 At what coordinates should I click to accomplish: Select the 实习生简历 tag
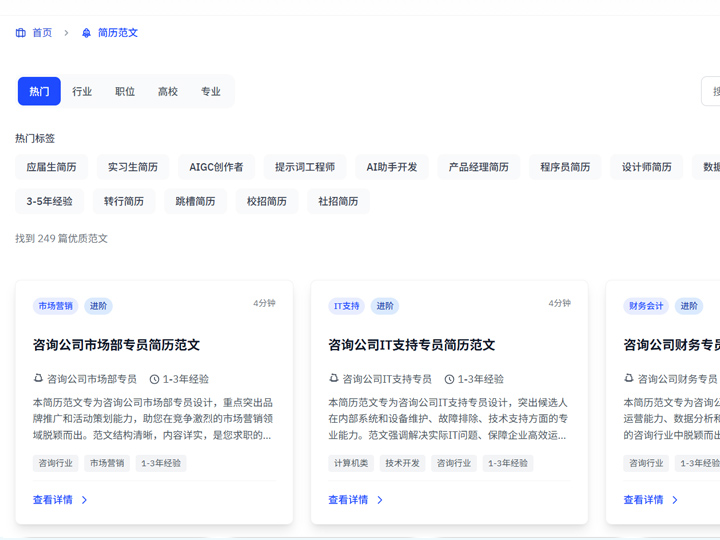pyautogui.click(x=133, y=167)
